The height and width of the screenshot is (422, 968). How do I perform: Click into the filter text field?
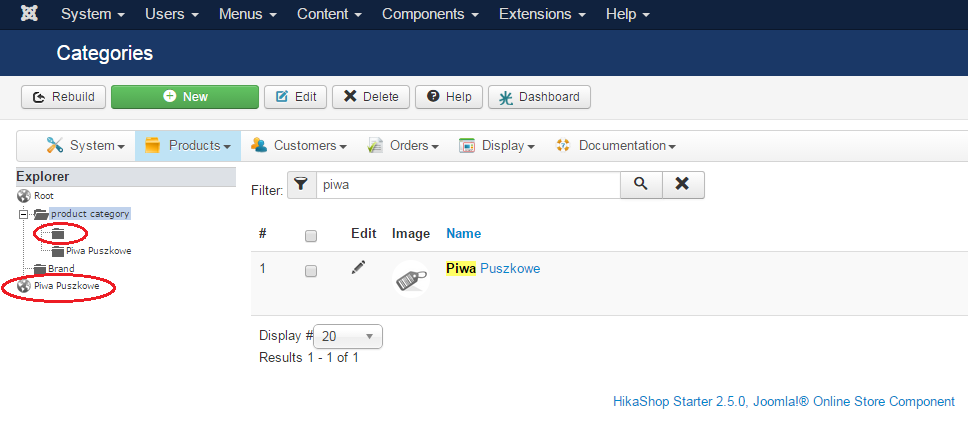467,185
